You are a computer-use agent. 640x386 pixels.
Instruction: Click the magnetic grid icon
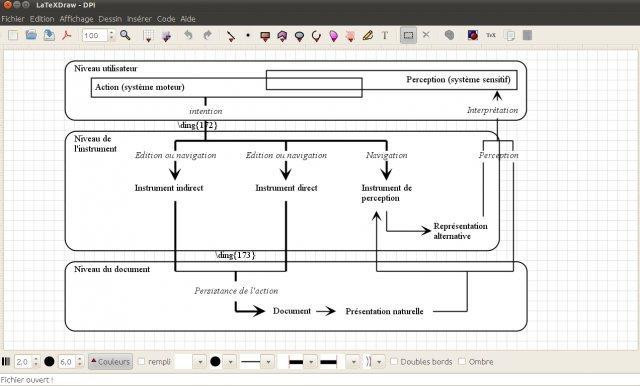[x=166, y=36]
